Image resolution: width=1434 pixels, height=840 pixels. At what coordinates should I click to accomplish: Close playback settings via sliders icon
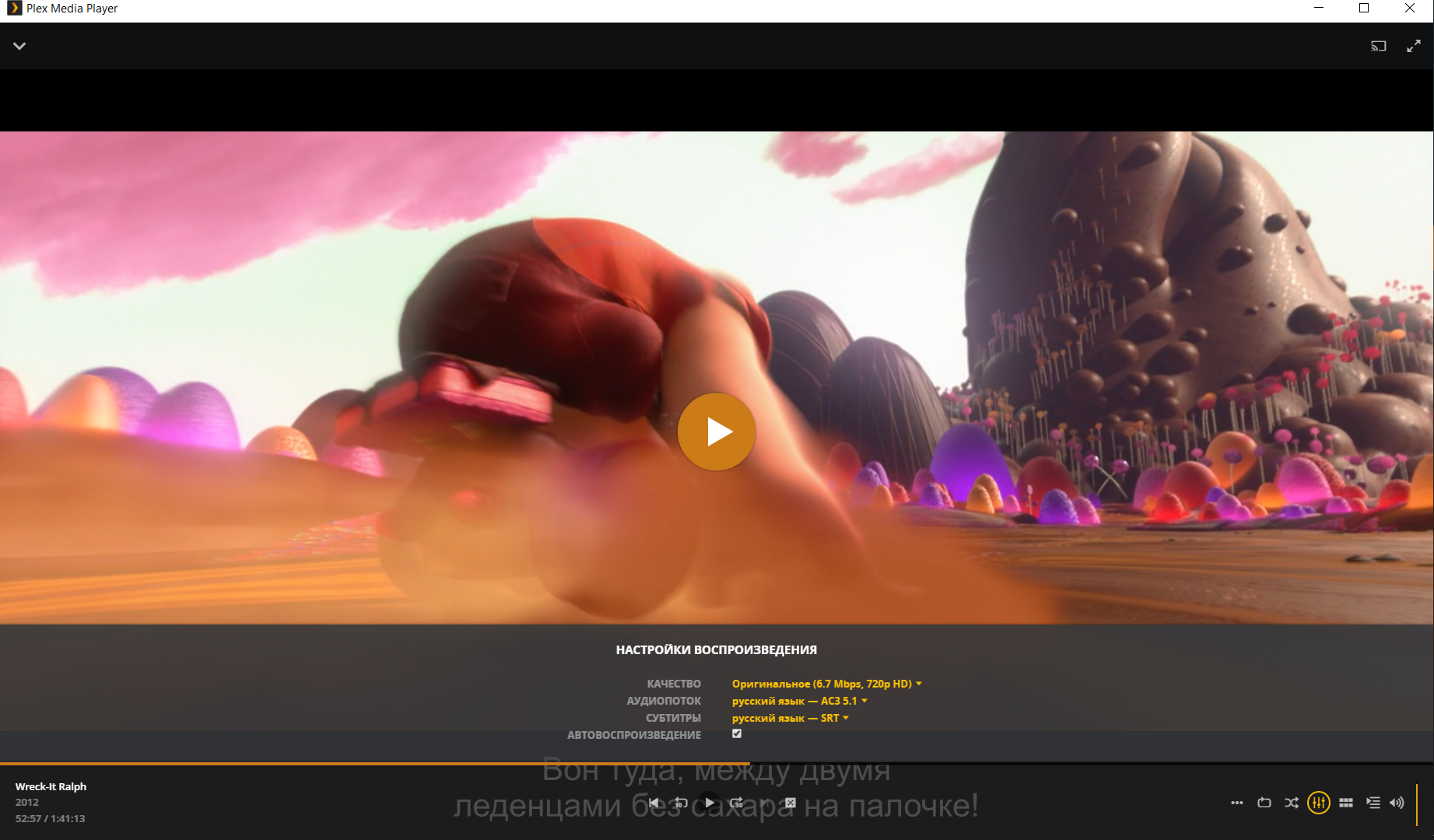pos(1319,803)
